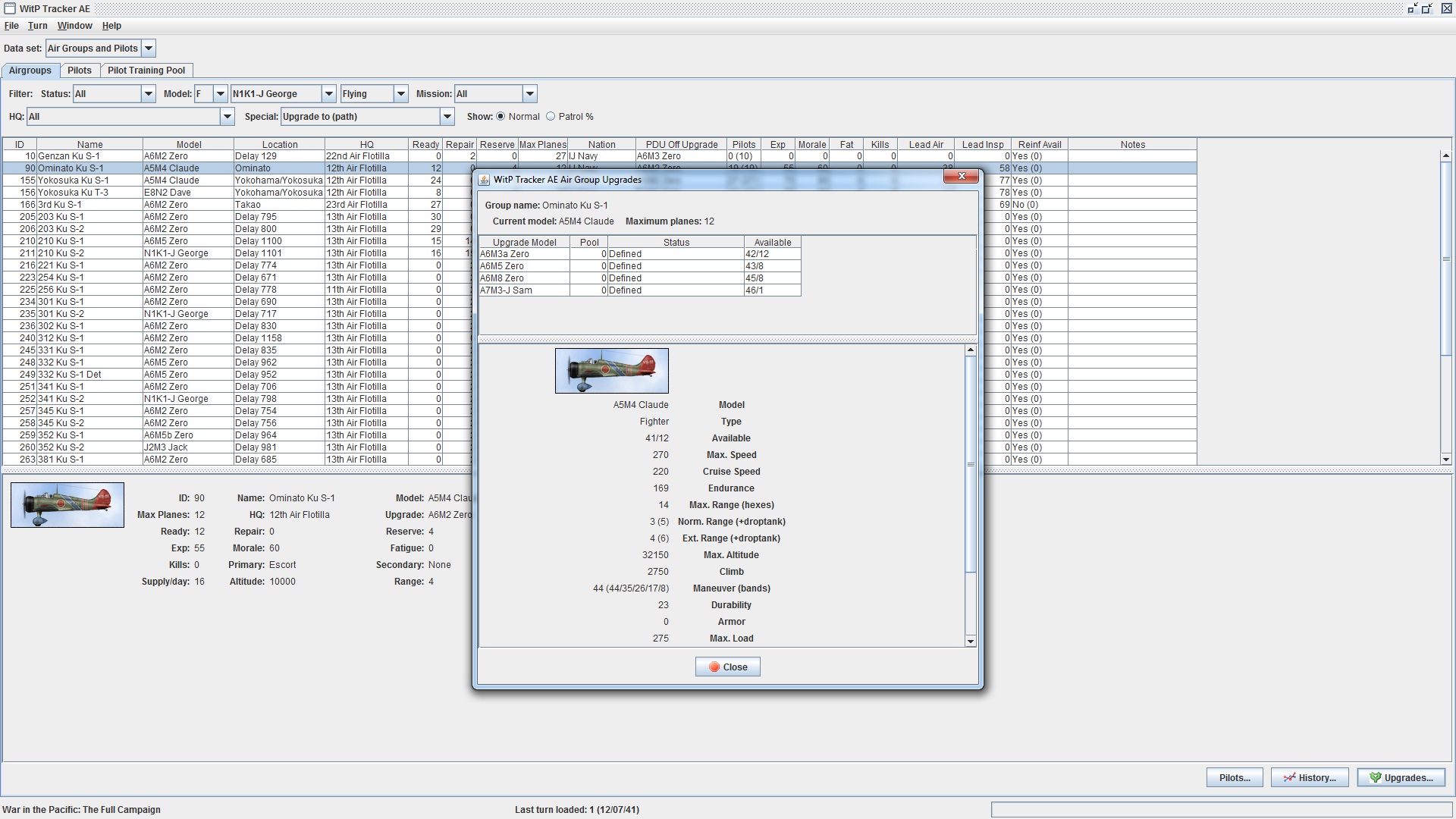Select the Patrol % radio button
The image size is (1456, 819).
[x=551, y=117]
